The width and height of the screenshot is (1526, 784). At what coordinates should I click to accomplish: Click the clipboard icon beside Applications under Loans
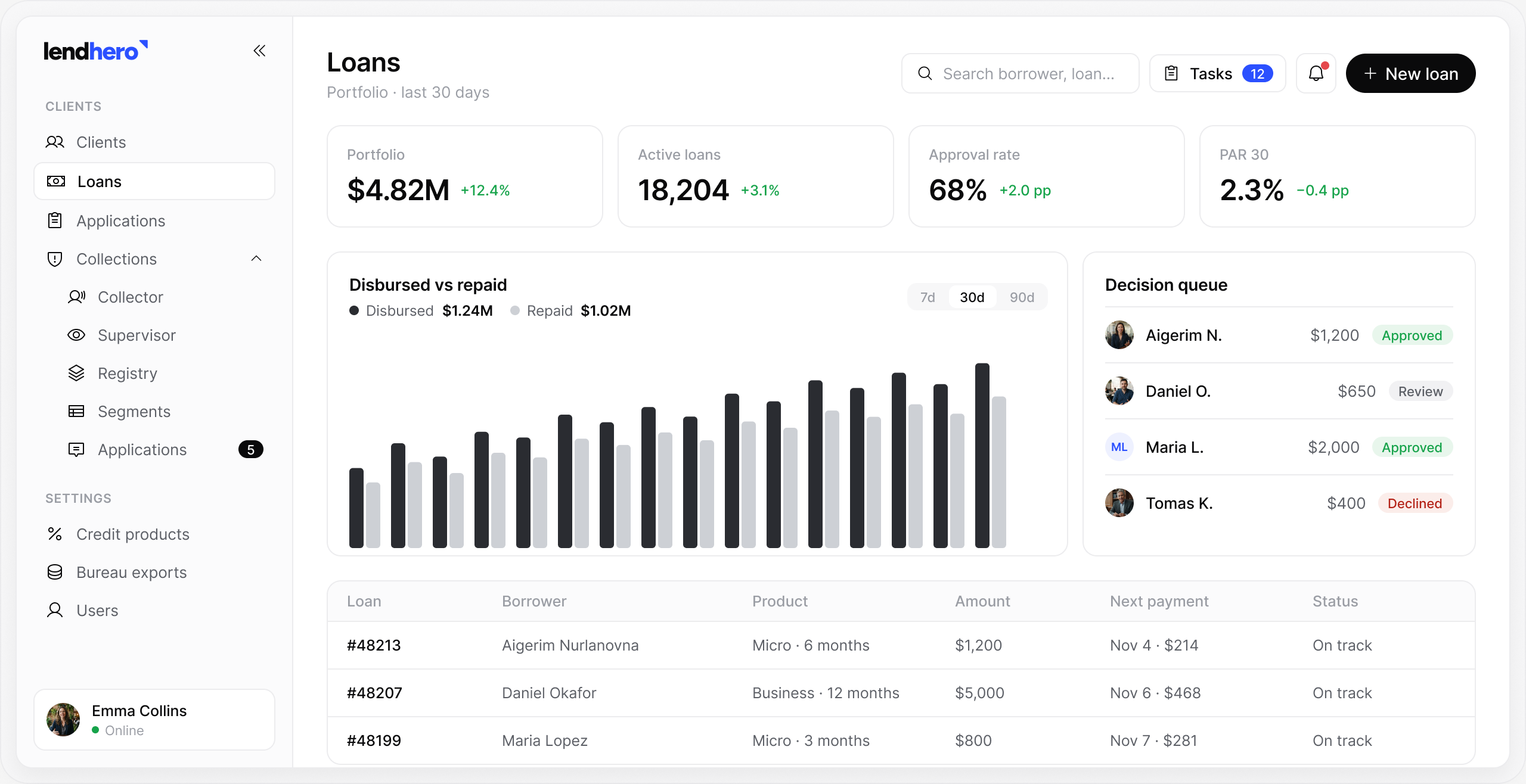tap(55, 220)
